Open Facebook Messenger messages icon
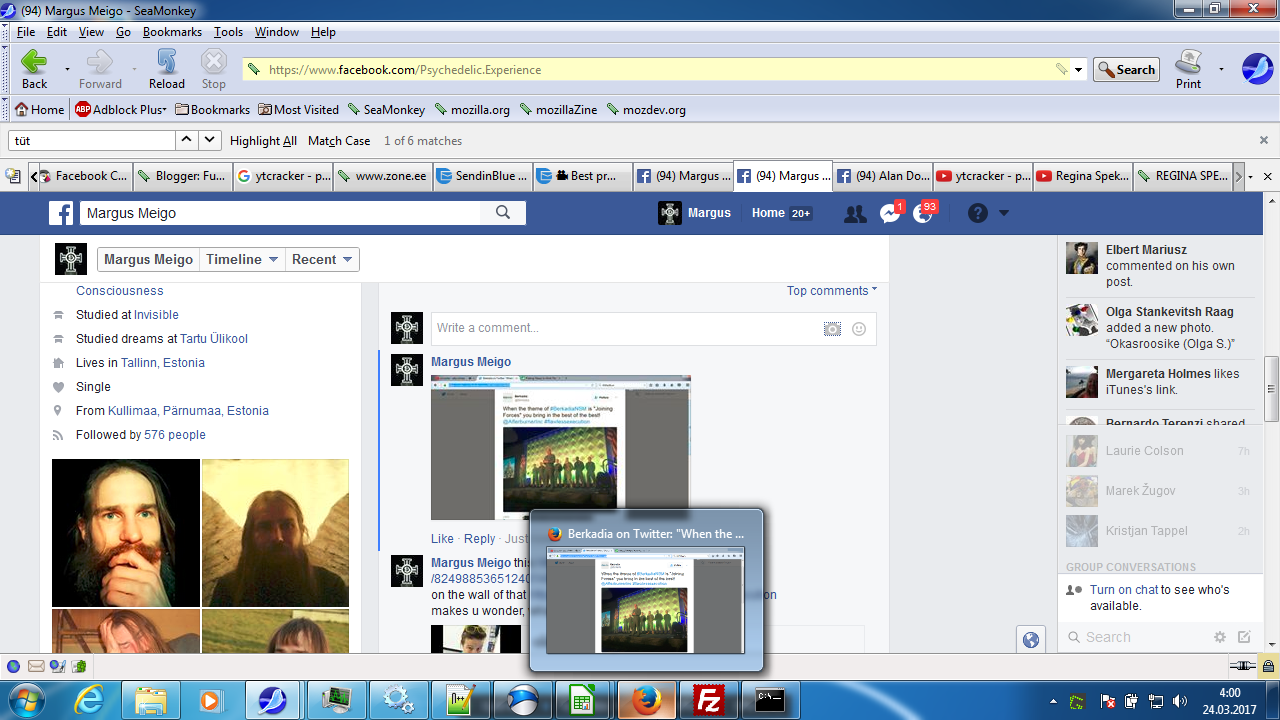Screen dimensions: 1280x720 click(889, 213)
